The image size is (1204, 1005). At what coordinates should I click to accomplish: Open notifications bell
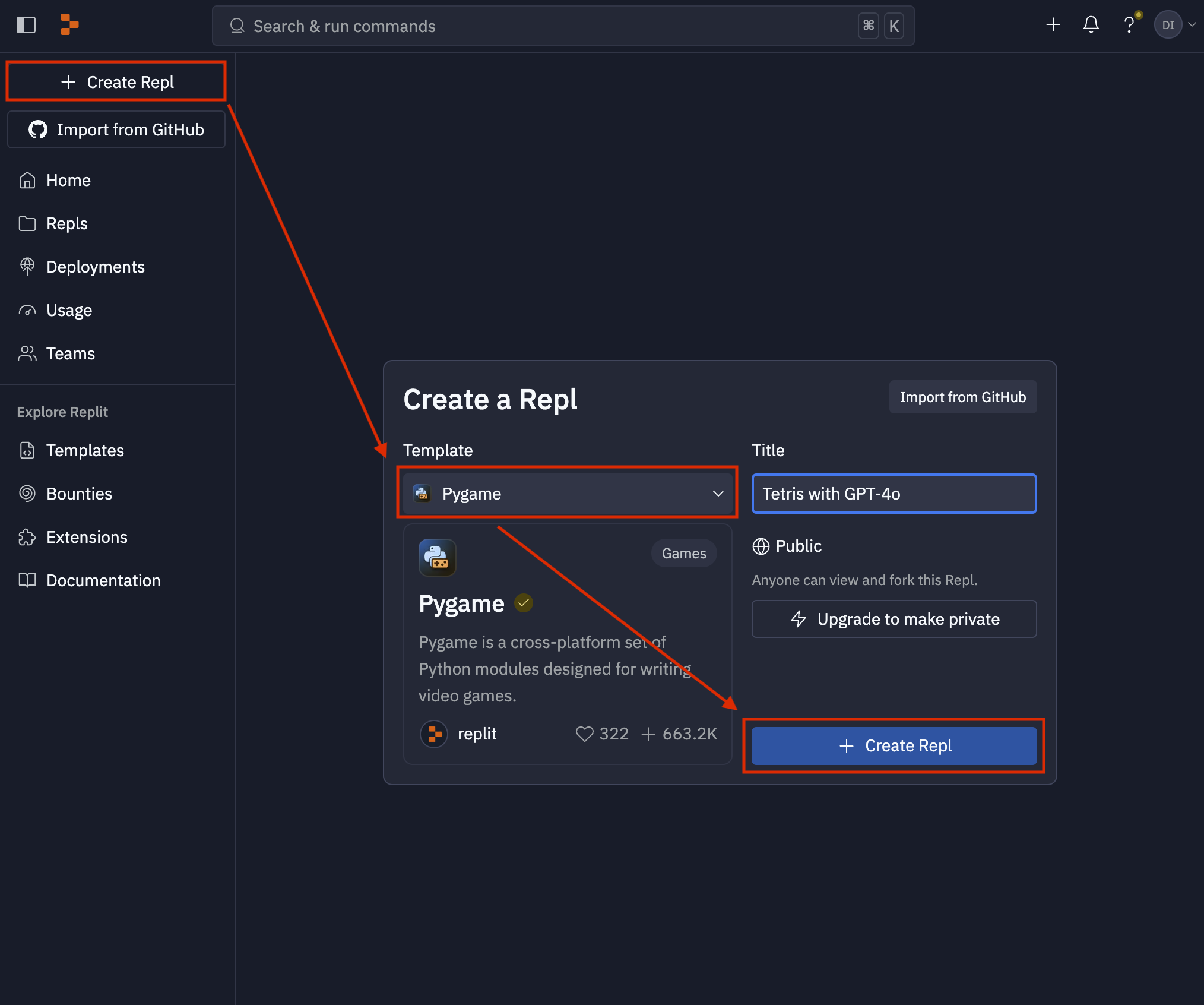point(1091,25)
